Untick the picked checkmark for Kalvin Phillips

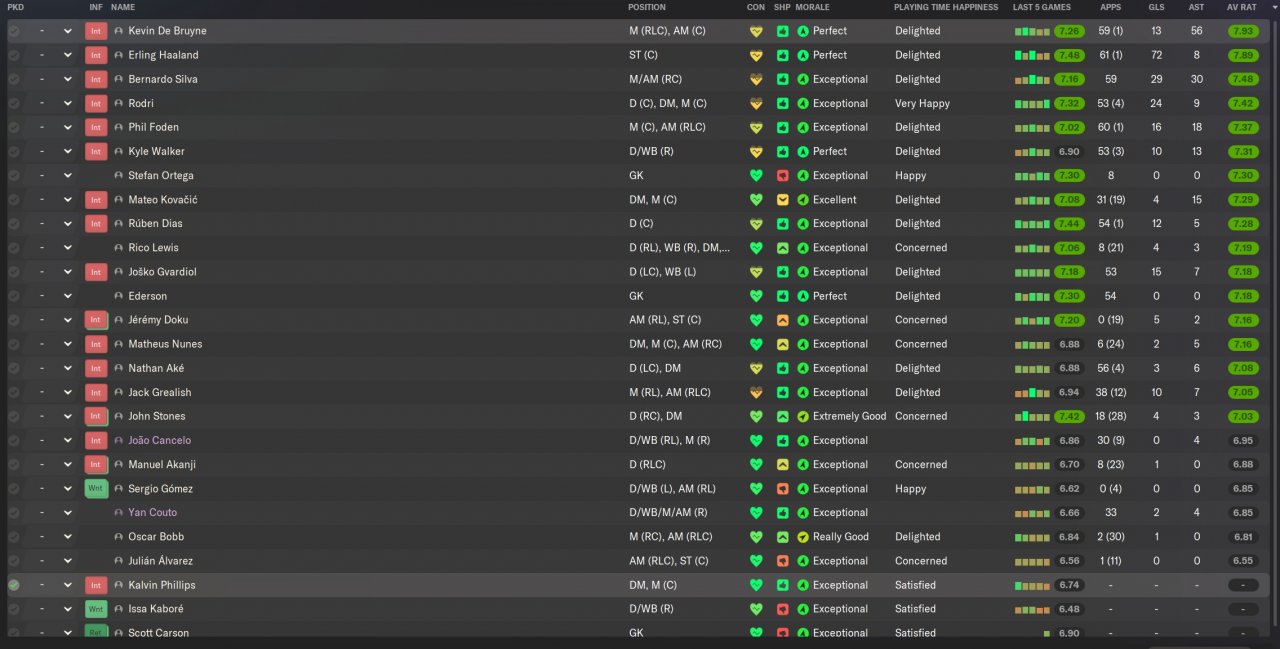14,585
